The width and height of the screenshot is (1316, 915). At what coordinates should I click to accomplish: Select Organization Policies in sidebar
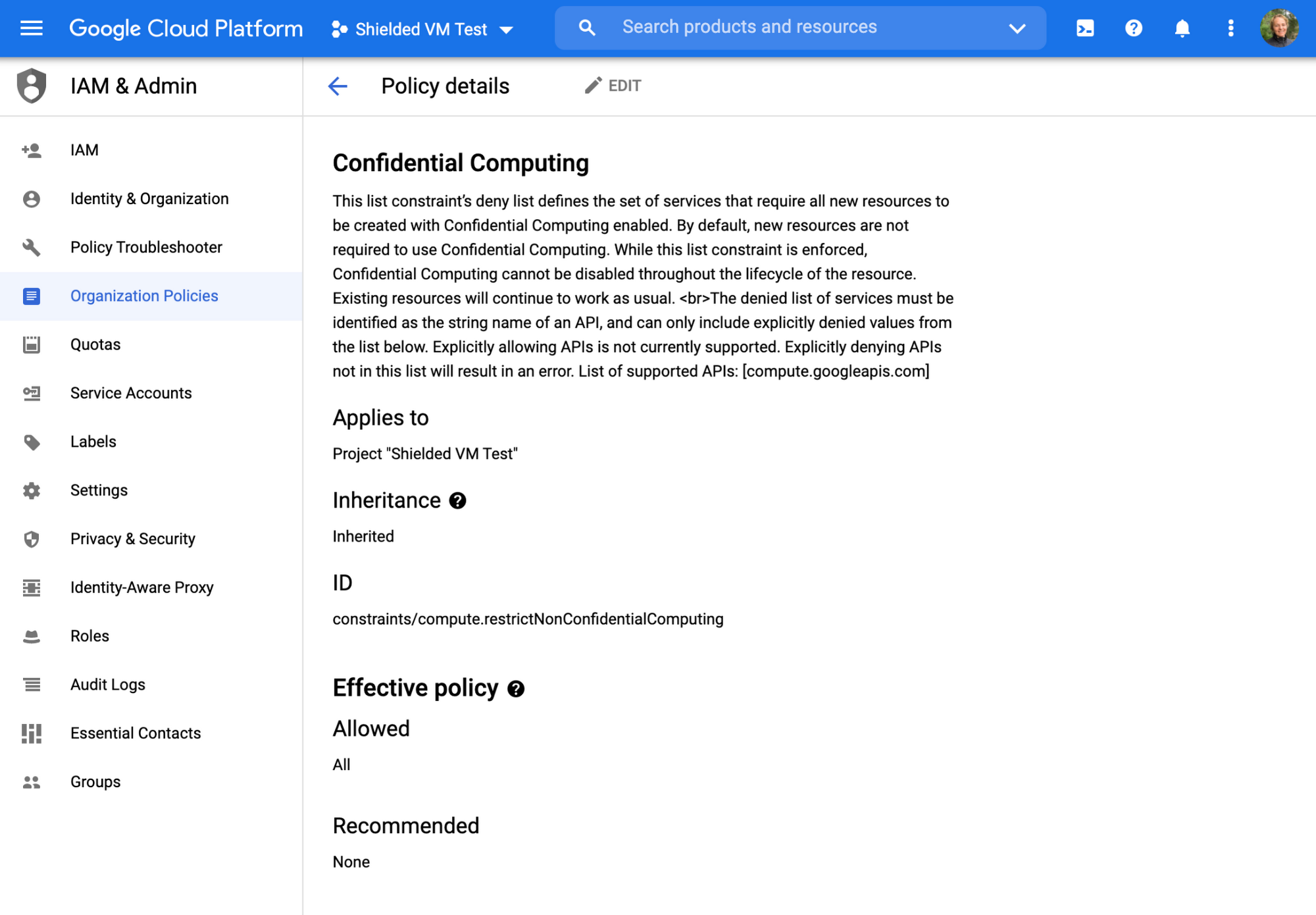[x=151, y=296]
